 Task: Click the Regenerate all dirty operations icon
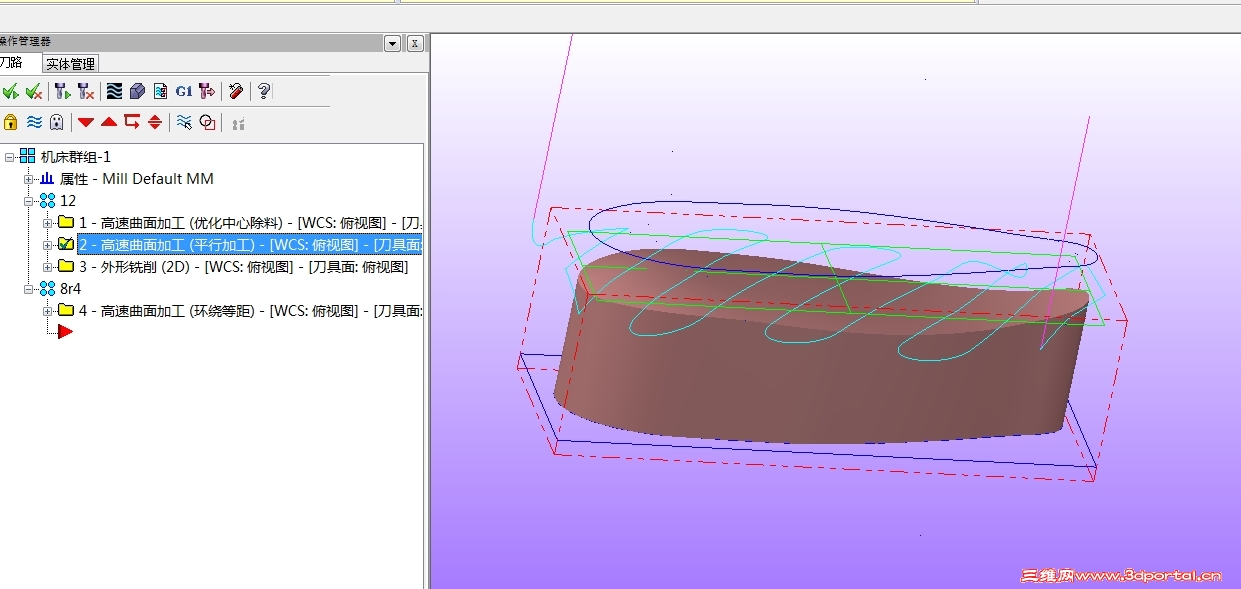click(x=86, y=91)
